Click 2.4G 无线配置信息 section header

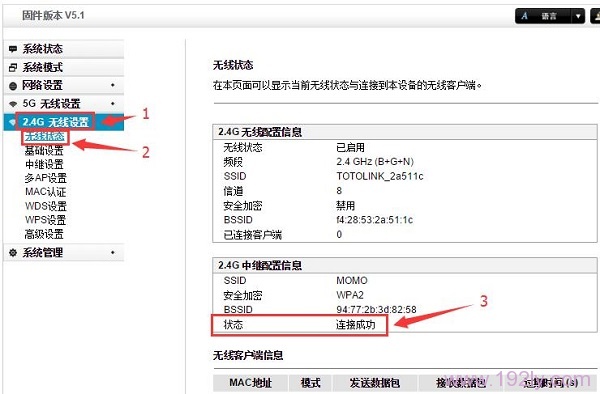(260, 132)
